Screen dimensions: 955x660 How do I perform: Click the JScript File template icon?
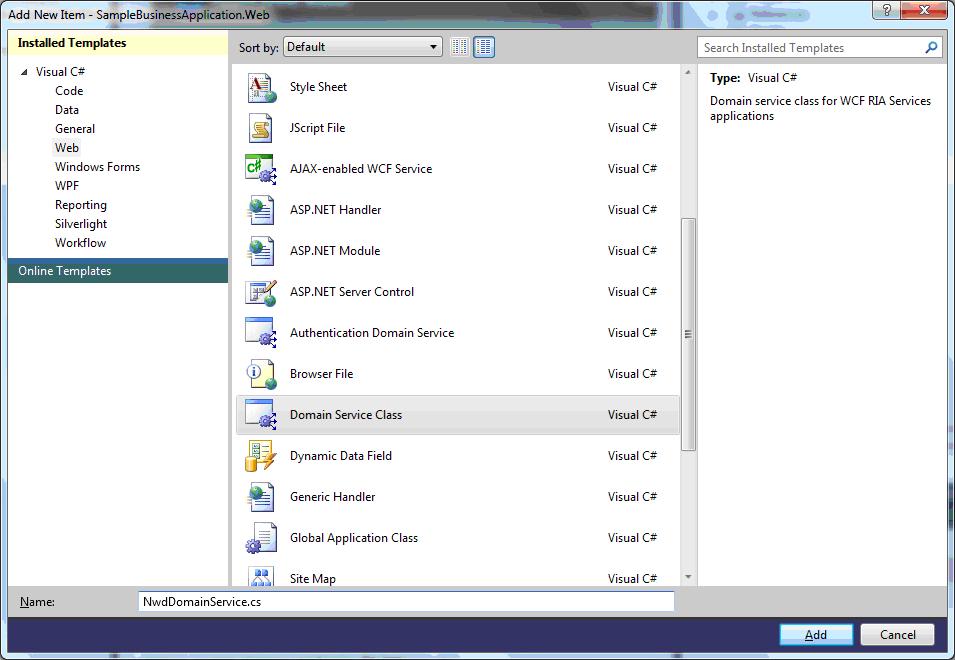[x=261, y=128]
